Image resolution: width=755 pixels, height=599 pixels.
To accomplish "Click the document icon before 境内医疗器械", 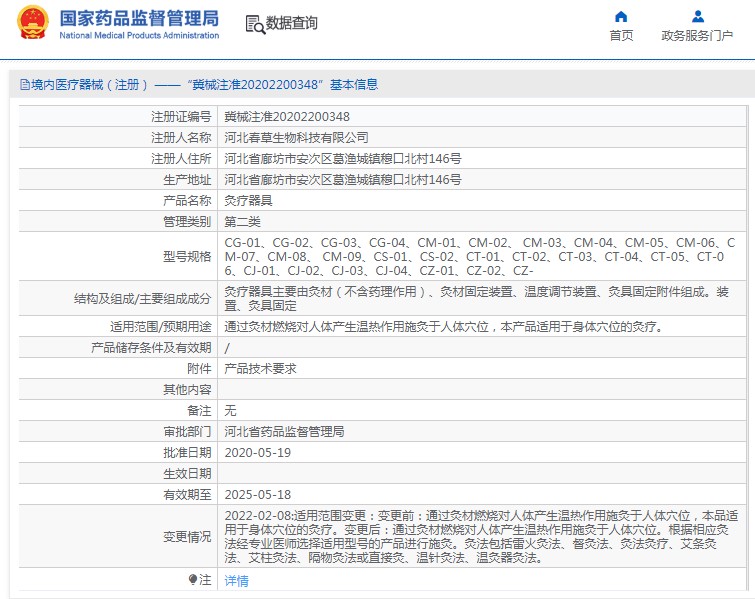I will click(25, 85).
